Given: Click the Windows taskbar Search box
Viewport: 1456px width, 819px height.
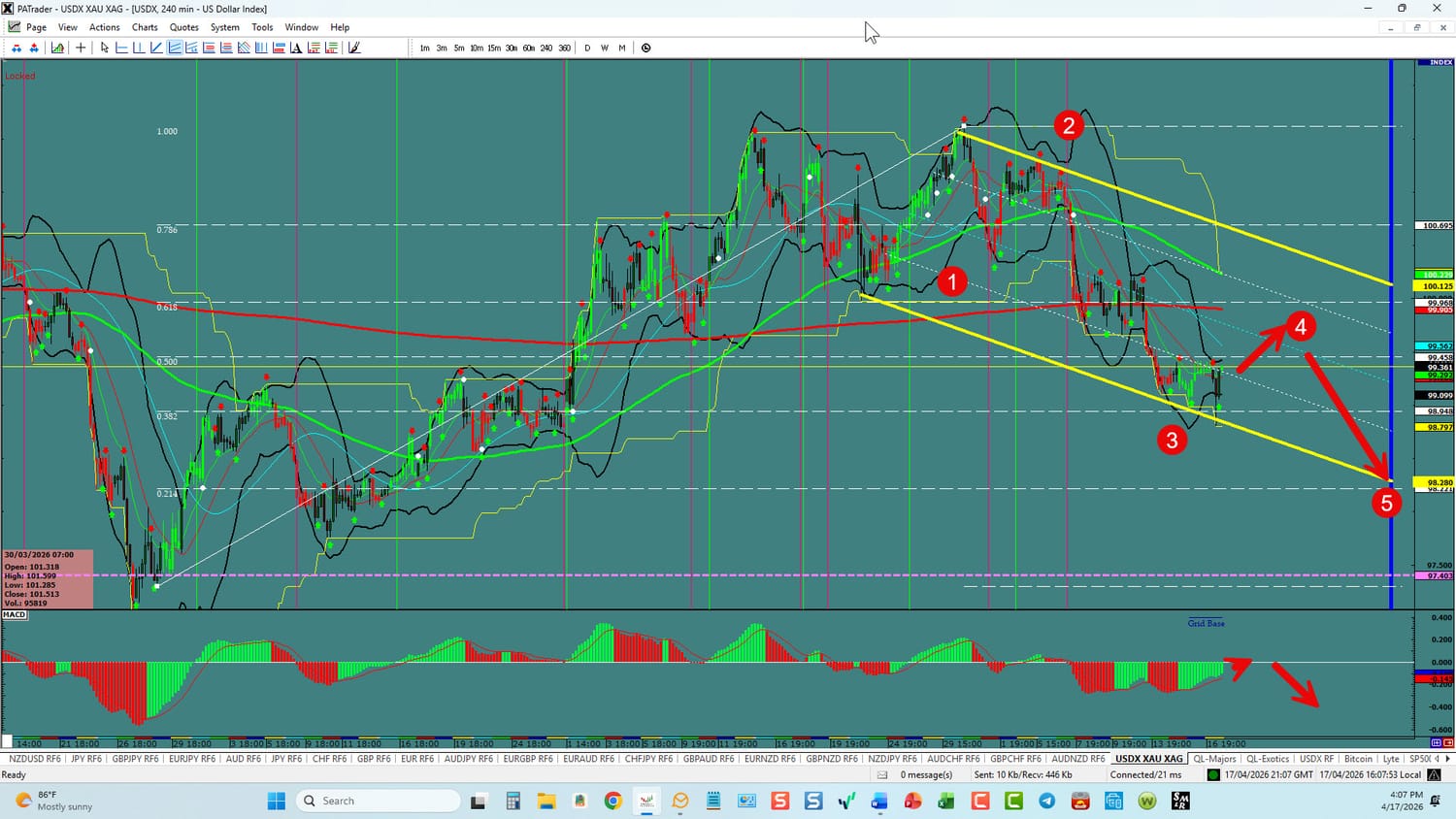Looking at the screenshot, I should [x=379, y=801].
